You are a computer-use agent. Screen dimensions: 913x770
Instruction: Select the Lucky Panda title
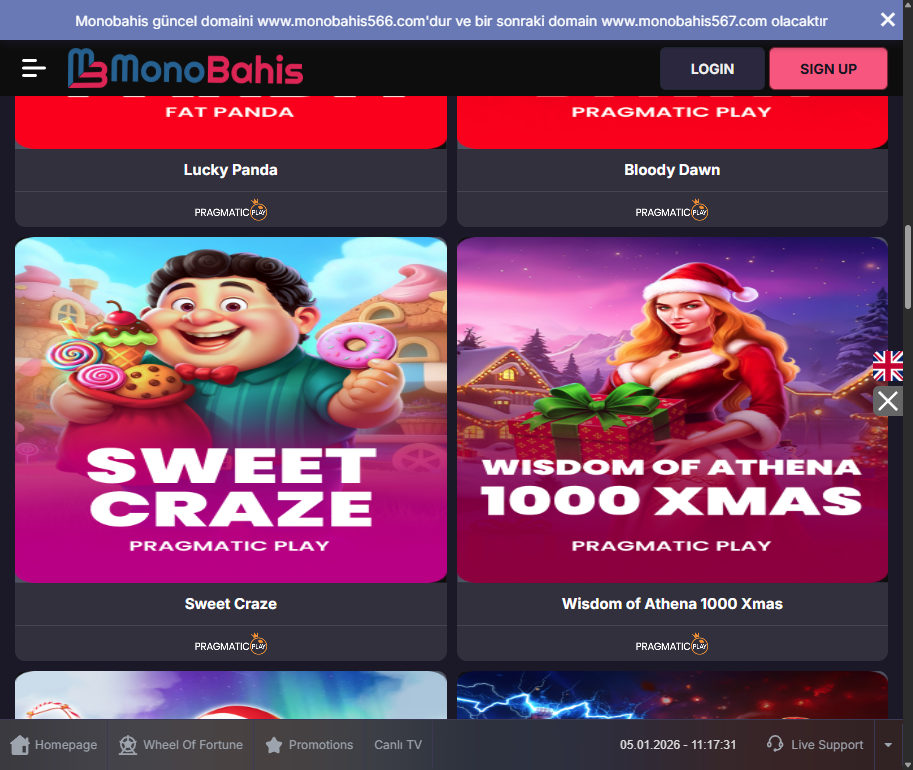click(x=231, y=169)
